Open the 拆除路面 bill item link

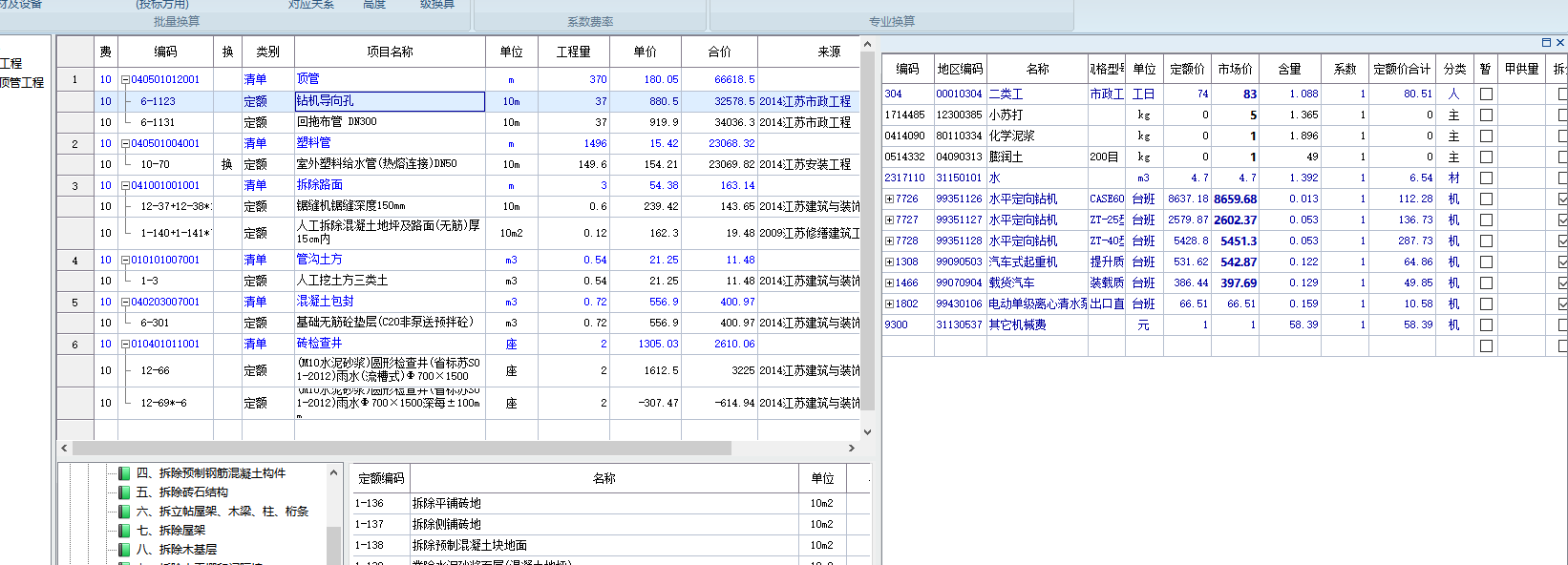(x=319, y=185)
